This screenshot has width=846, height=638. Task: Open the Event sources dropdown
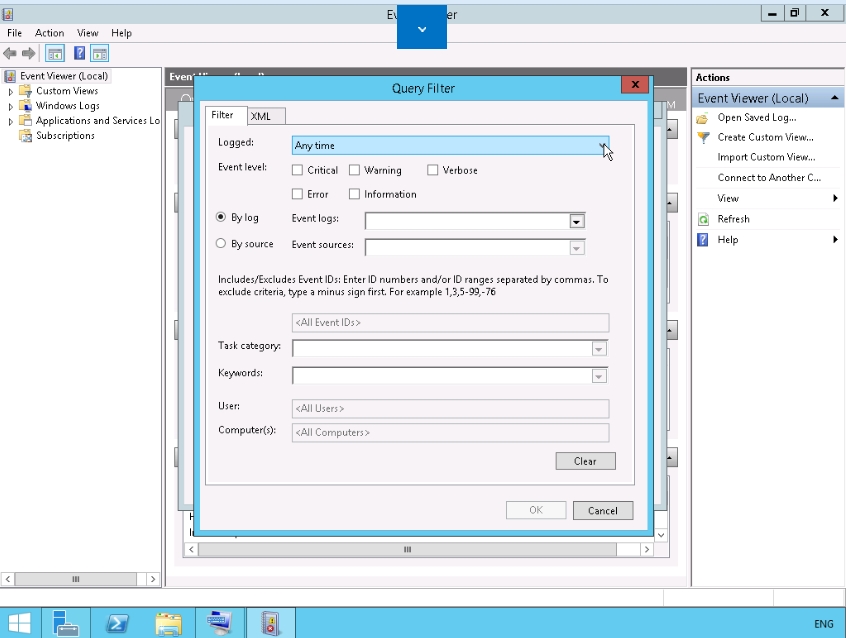coord(577,248)
